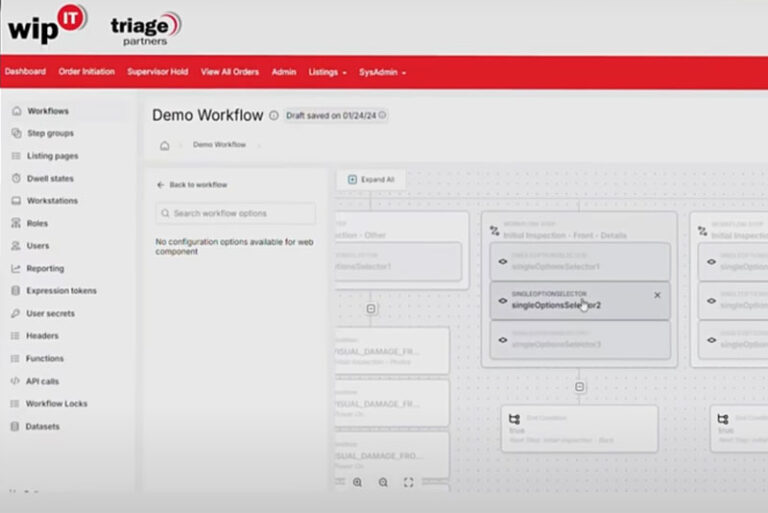This screenshot has height=513, width=768.
Task: Click info icon next to Demo Workflow title
Action: click(x=274, y=116)
